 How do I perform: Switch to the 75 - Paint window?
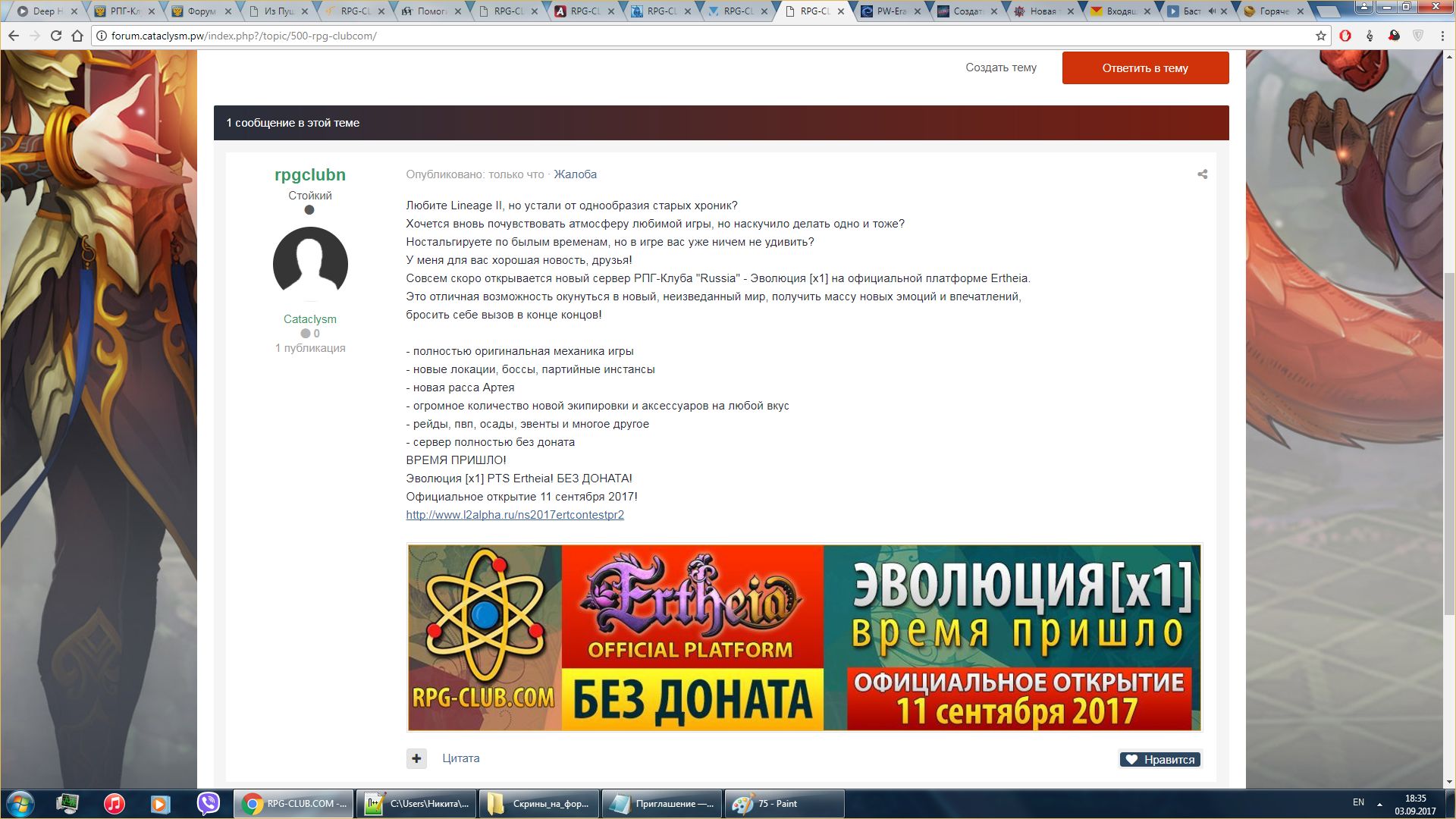(x=785, y=804)
